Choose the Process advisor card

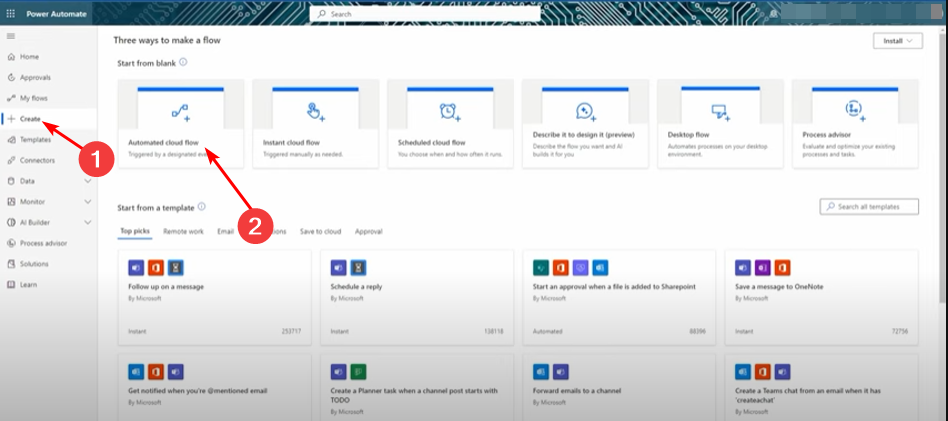coord(855,123)
